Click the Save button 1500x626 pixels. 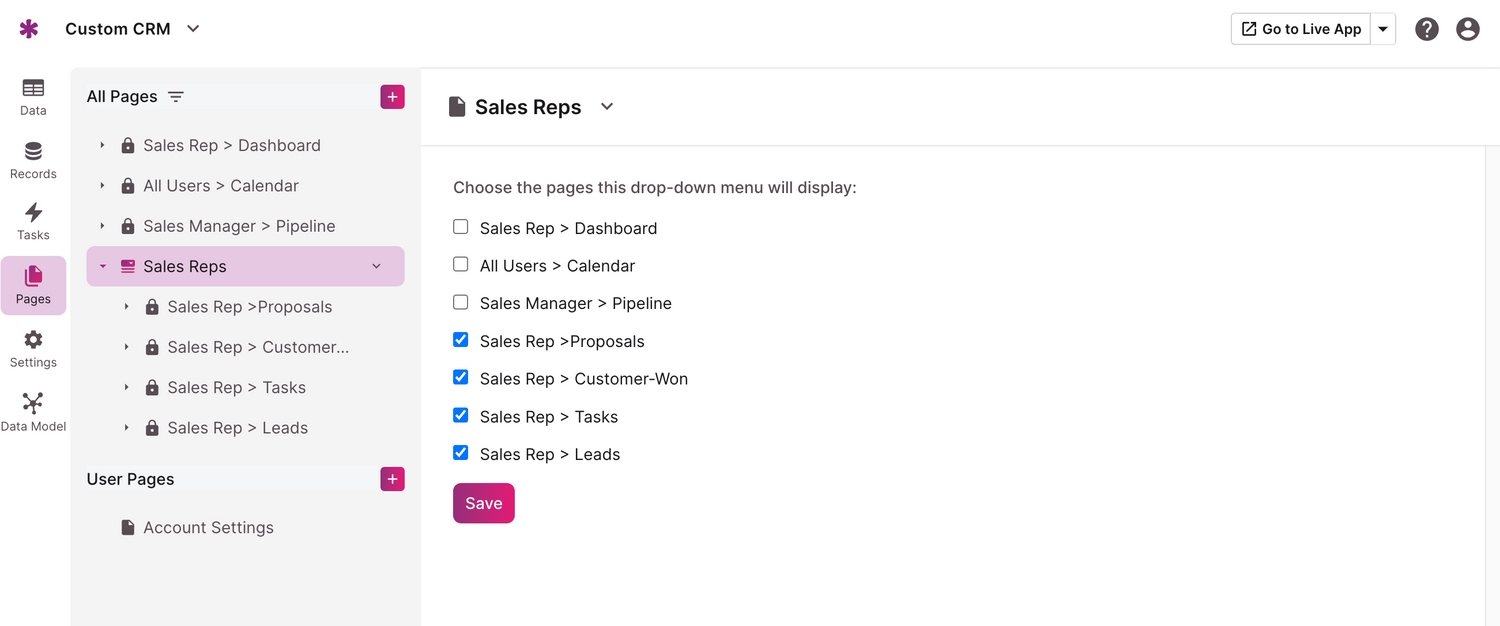(483, 503)
